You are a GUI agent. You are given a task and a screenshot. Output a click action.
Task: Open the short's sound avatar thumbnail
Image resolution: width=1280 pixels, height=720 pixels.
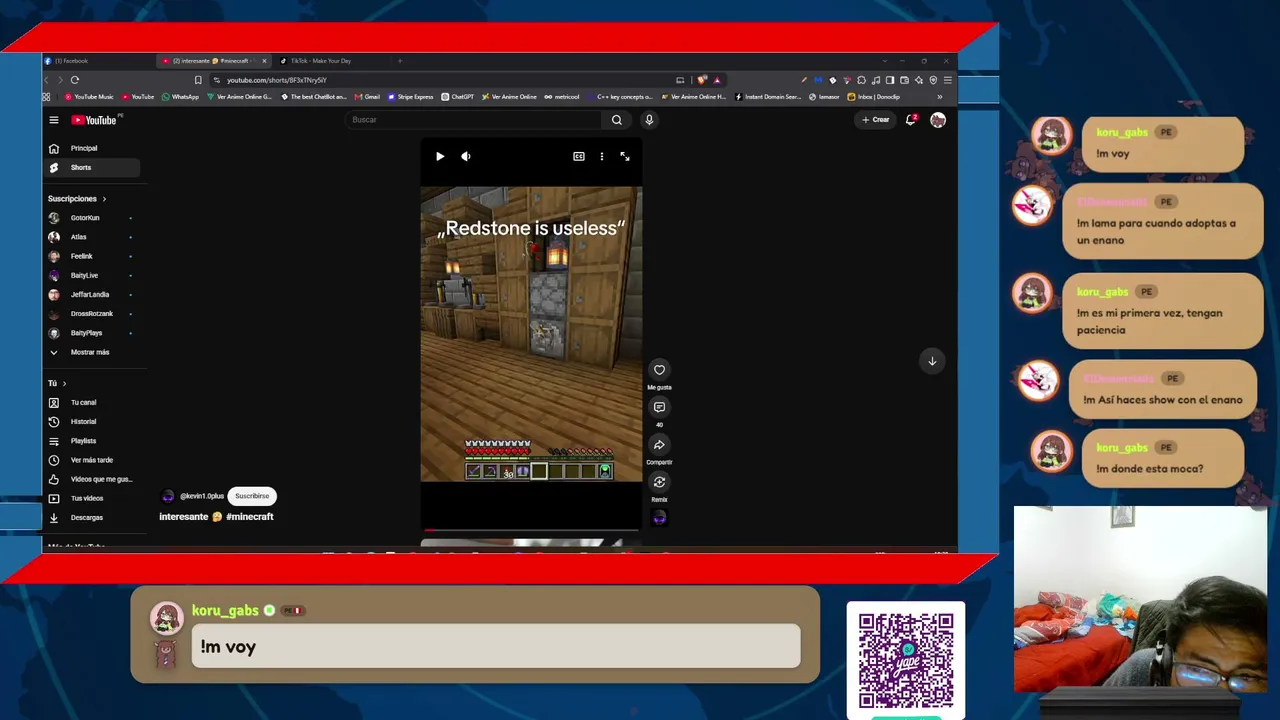coord(659,517)
